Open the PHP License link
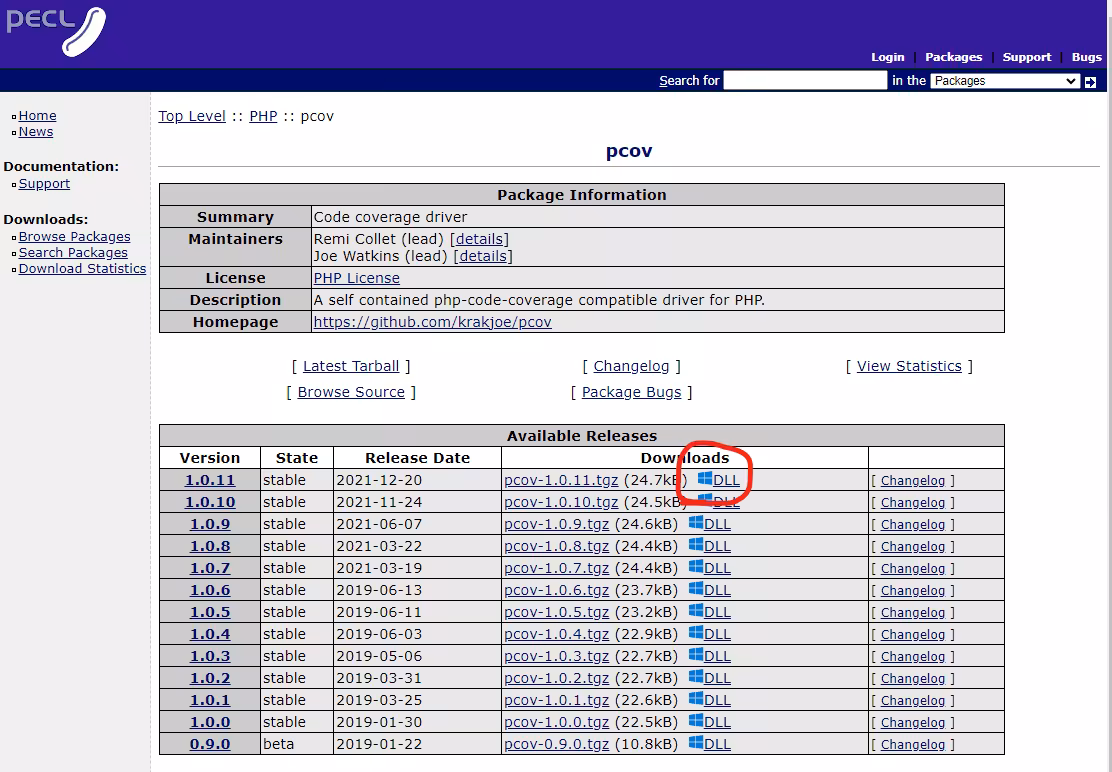The width and height of the screenshot is (1112, 772). coord(357,279)
